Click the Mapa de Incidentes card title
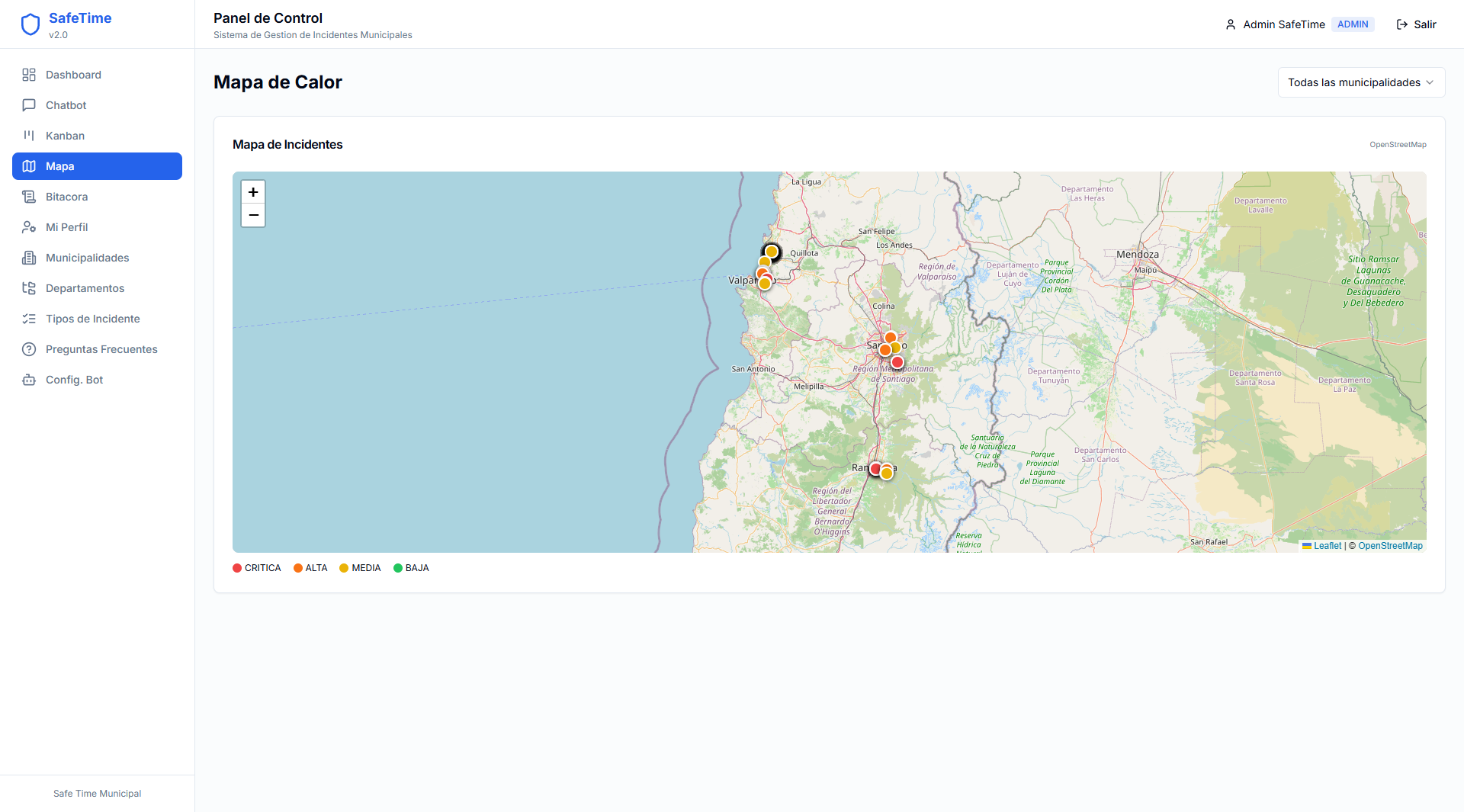 (287, 145)
